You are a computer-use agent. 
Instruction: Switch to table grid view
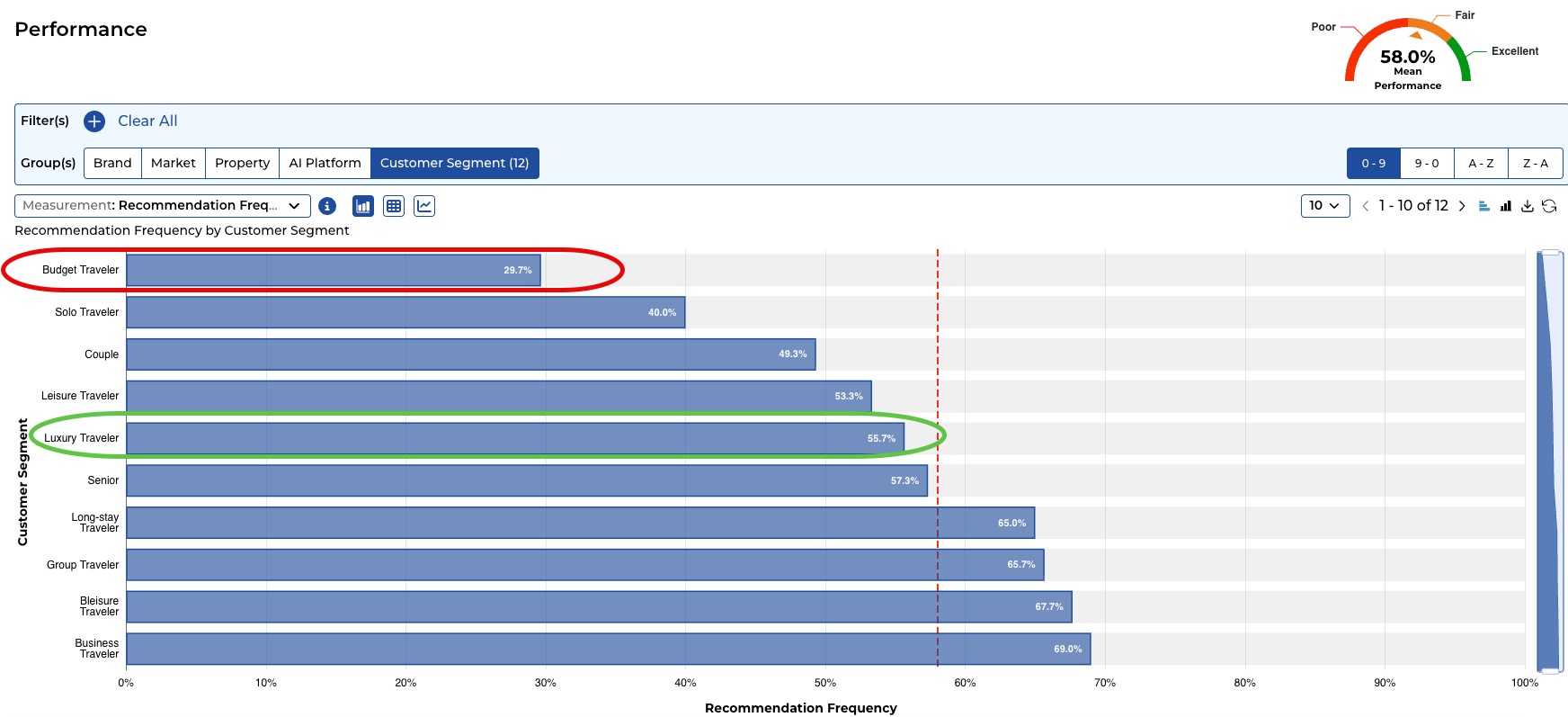[394, 206]
